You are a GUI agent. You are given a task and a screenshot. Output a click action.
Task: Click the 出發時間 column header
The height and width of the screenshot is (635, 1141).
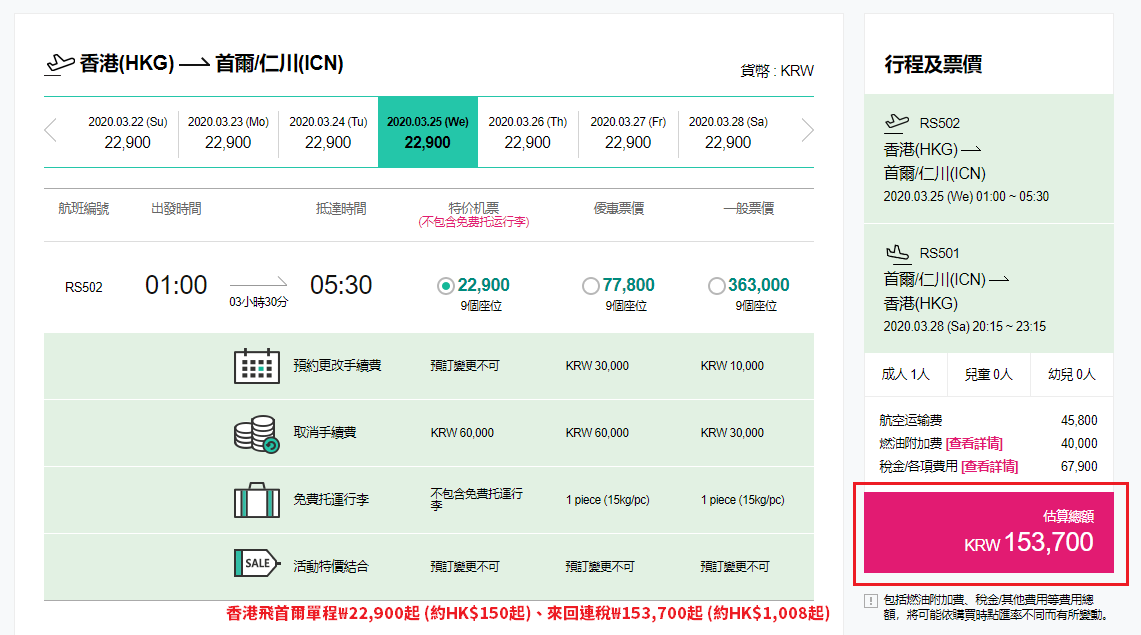click(x=176, y=209)
